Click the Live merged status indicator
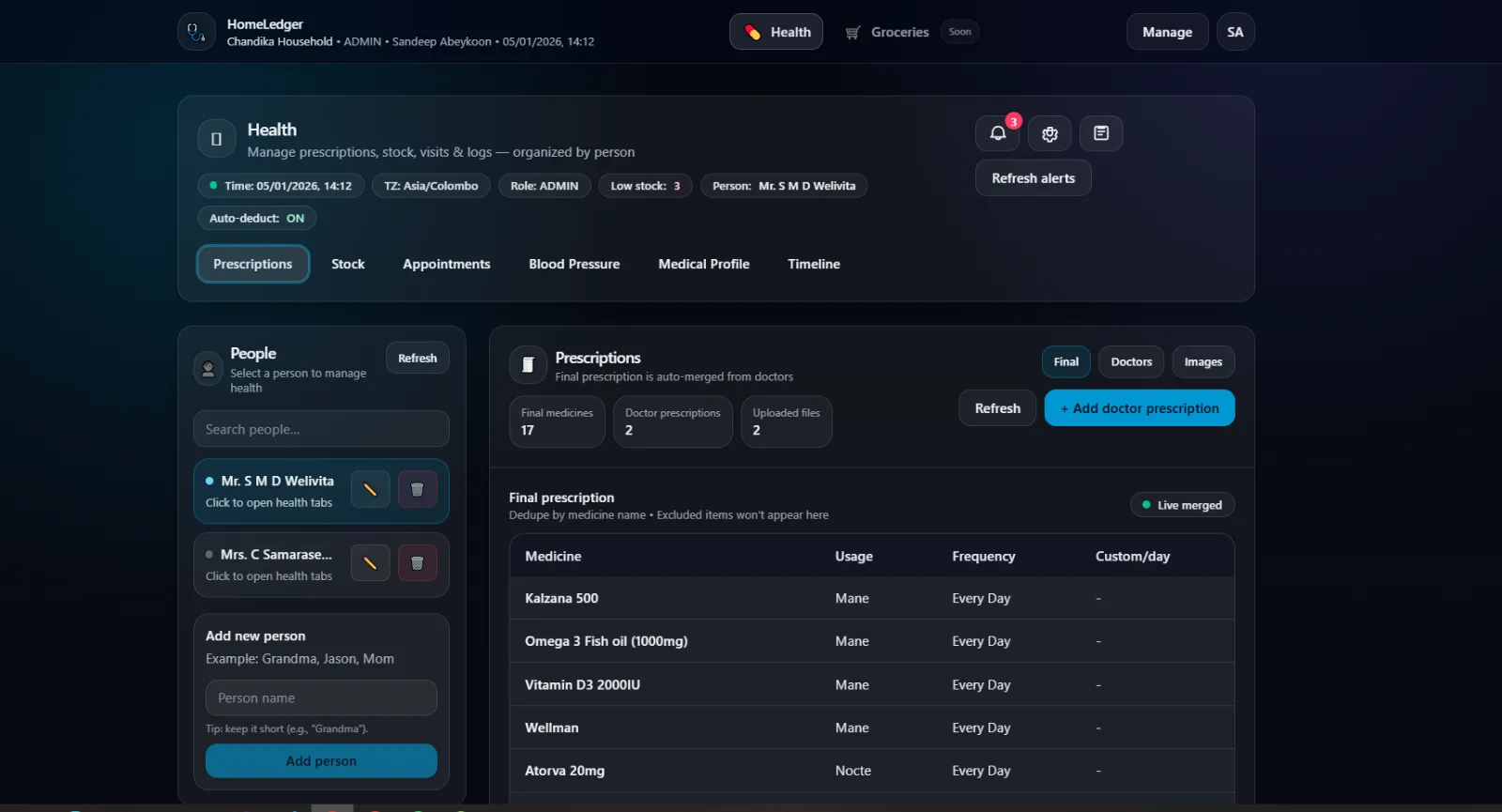The height and width of the screenshot is (812, 1502). [x=1182, y=505]
